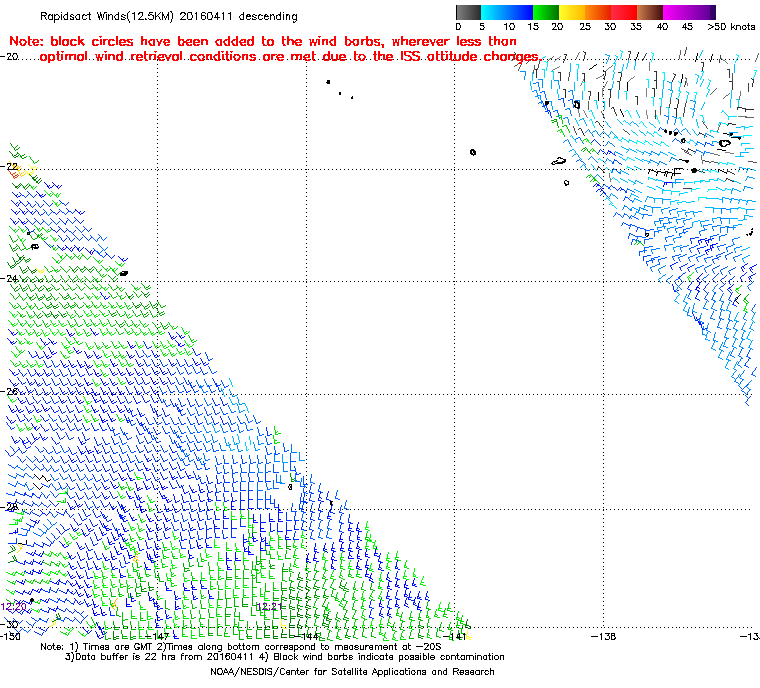This screenshot has height=688, width=760.
Task: Click the '45' label under the color legend
Action: pyautogui.click(x=687, y=27)
